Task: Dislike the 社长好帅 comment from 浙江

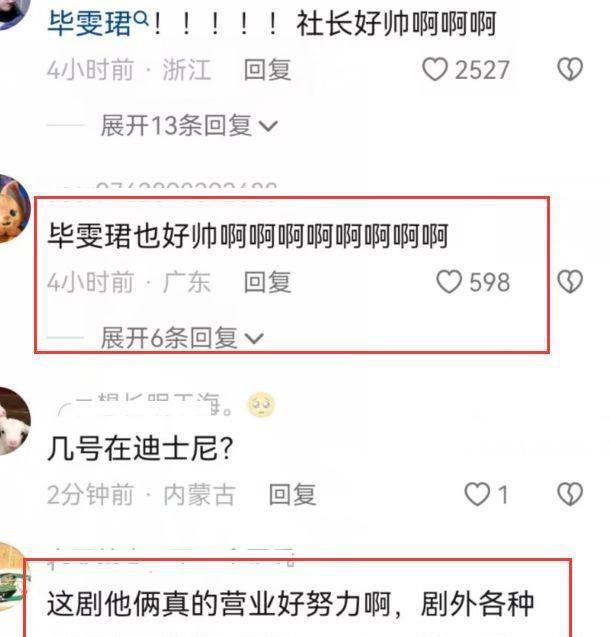Action: click(x=570, y=69)
